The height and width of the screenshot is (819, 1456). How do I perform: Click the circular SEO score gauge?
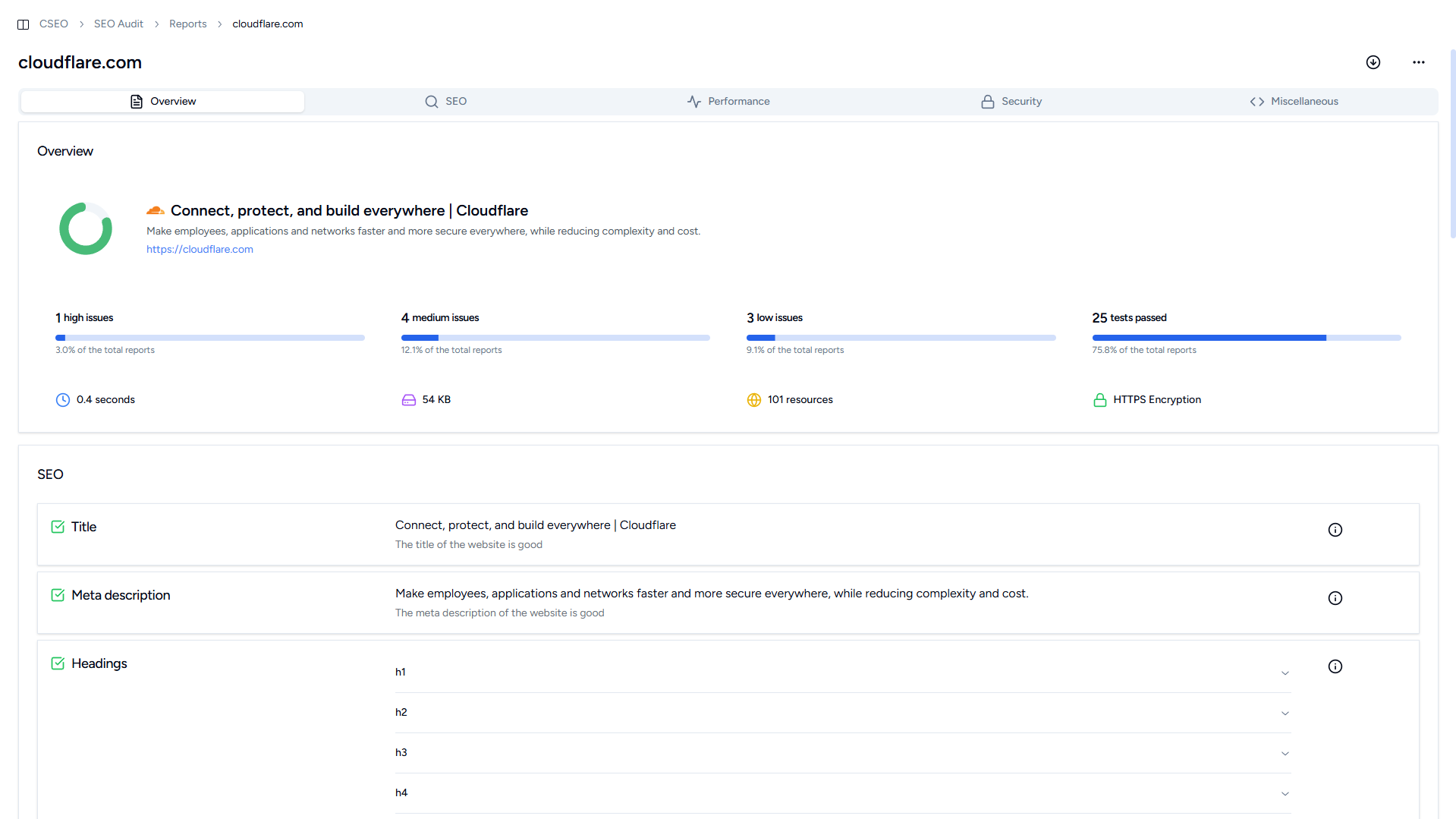(86, 228)
